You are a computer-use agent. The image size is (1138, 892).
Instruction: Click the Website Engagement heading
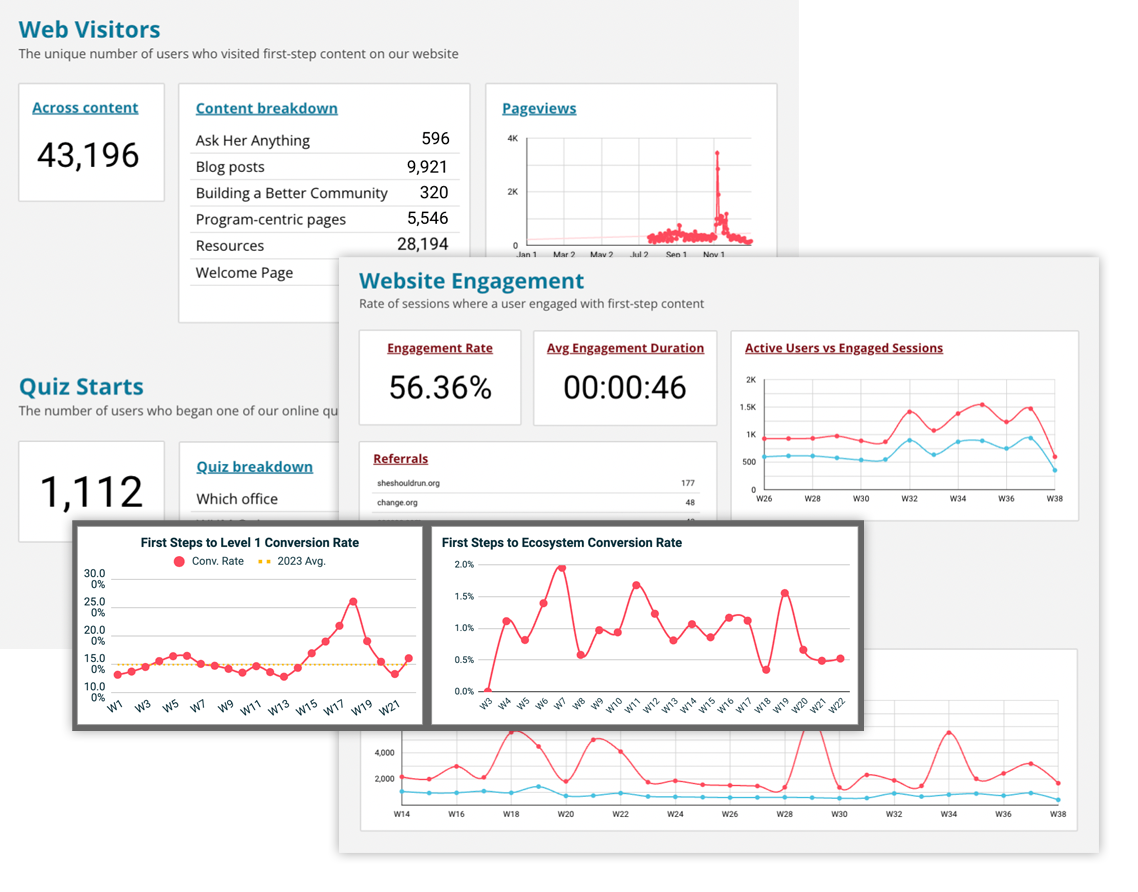(471, 281)
